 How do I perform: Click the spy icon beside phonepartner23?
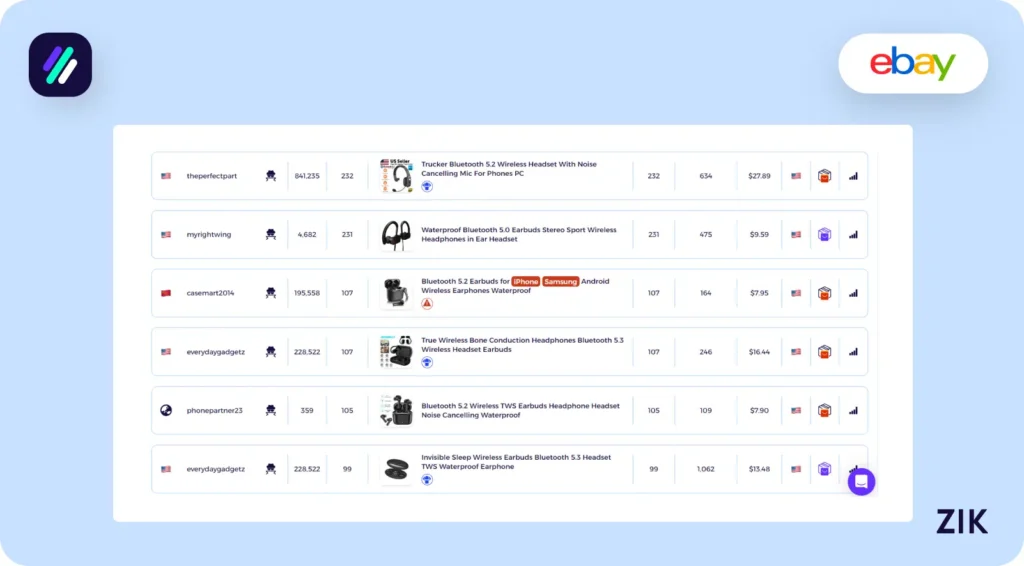tap(270, 410)
